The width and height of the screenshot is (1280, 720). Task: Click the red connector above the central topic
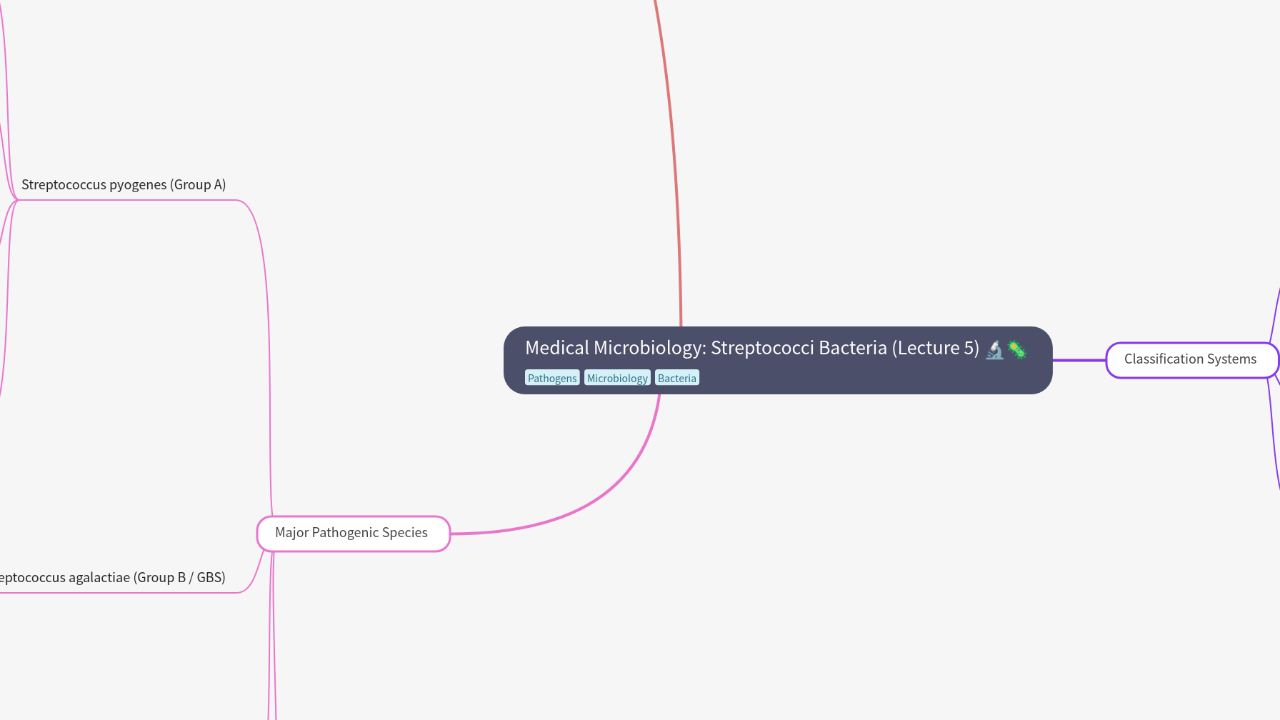pos(672,150)
